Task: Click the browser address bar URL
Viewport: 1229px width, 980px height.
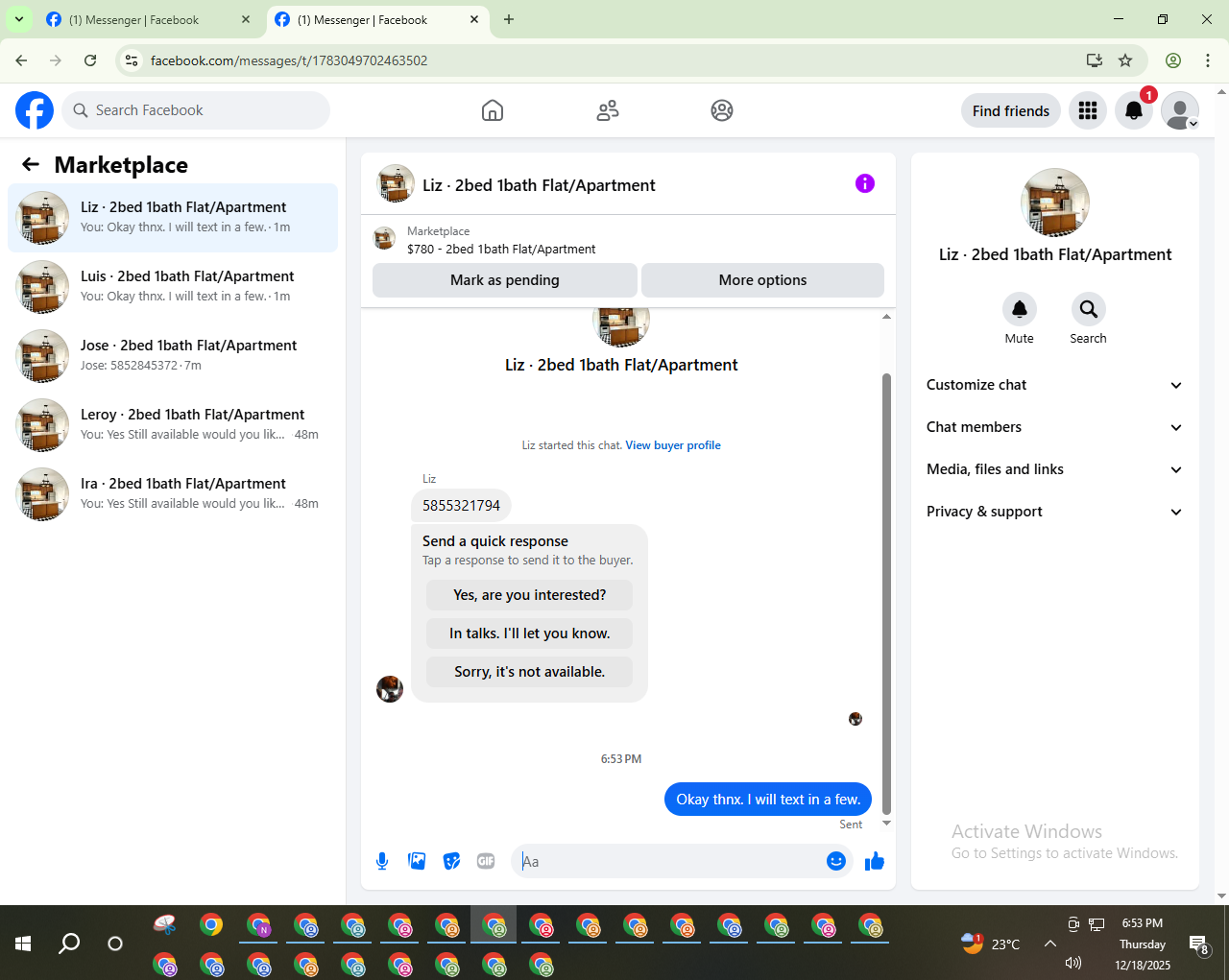Action: tap(289, 60)
